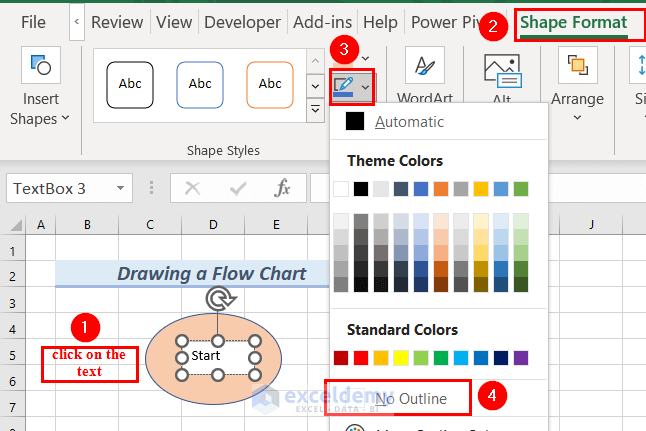646x431 pixels.
Task: Pick the purple standard color swatch
Action: (521, 358)
